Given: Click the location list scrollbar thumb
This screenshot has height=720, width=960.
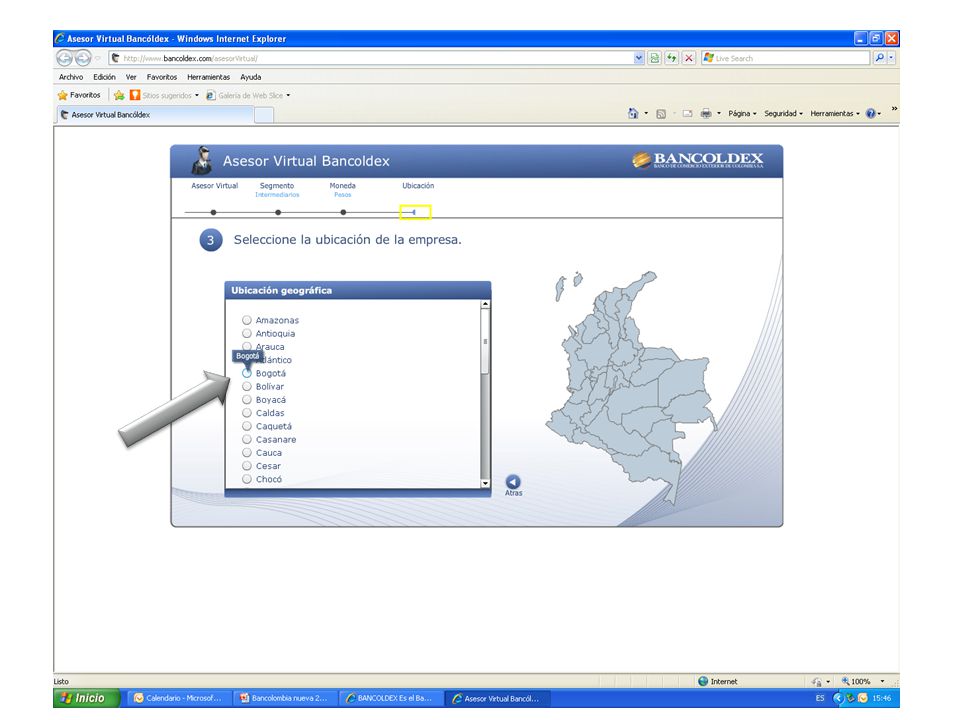Looking at the screenshot, I should [x=486, y=342].
